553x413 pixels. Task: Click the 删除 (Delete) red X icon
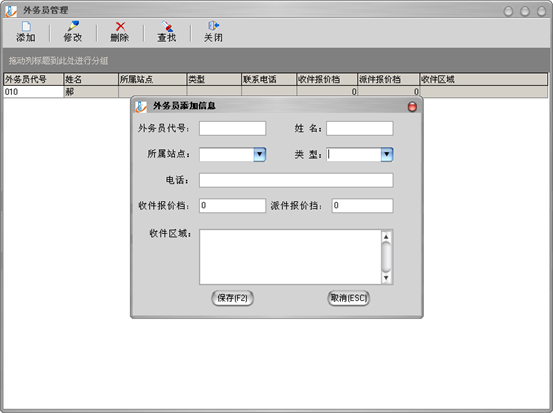point(120,32)
